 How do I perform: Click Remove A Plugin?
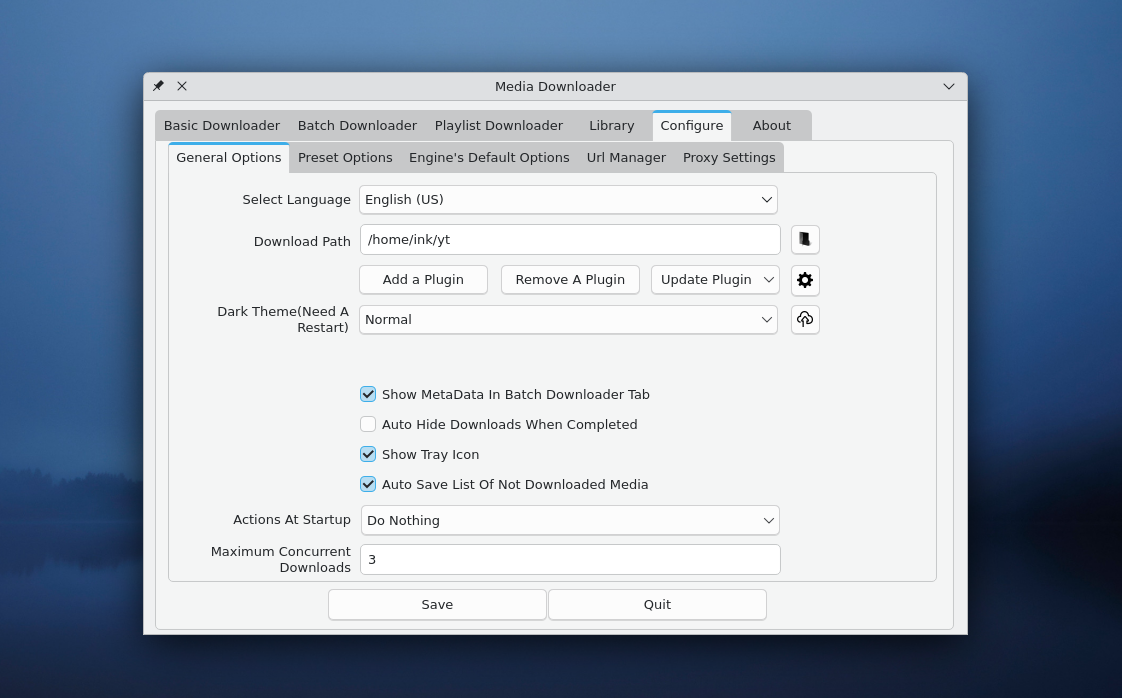click(570, 279)
